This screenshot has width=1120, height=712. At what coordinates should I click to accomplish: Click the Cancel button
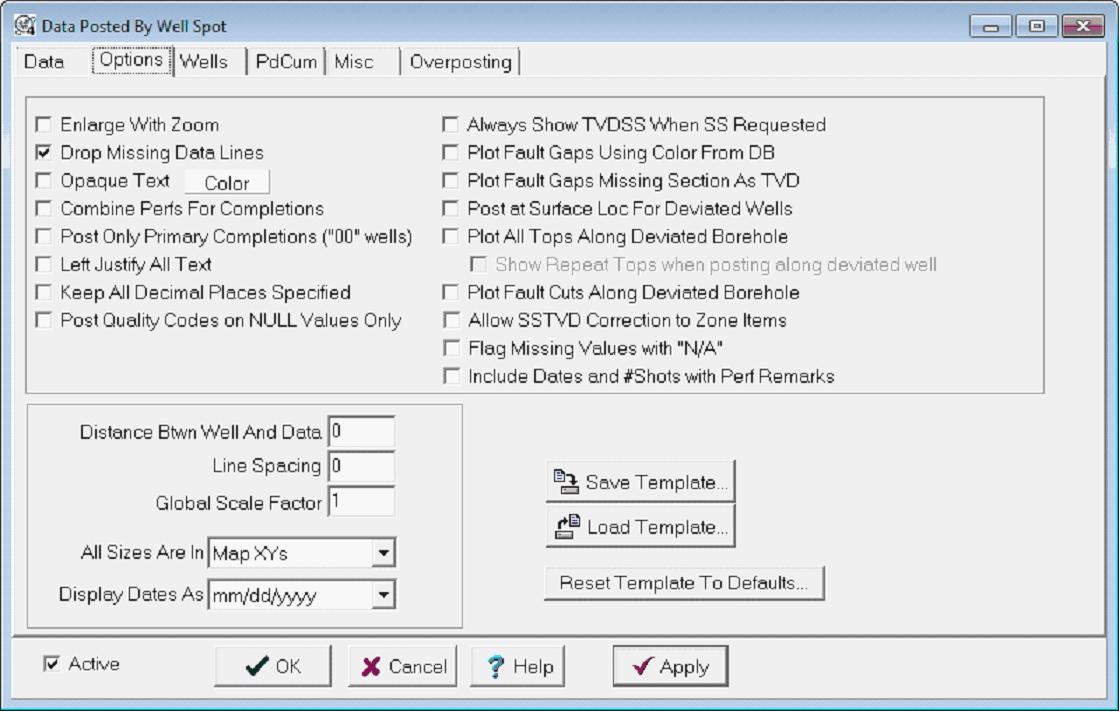pos(403,667)
